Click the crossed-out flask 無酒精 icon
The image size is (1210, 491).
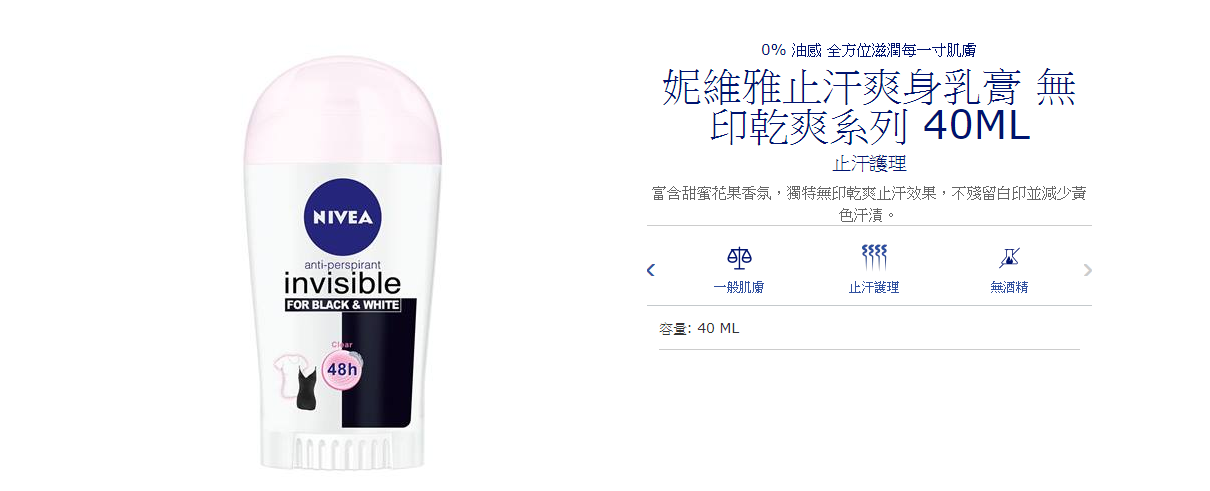tap(1009, 259)
